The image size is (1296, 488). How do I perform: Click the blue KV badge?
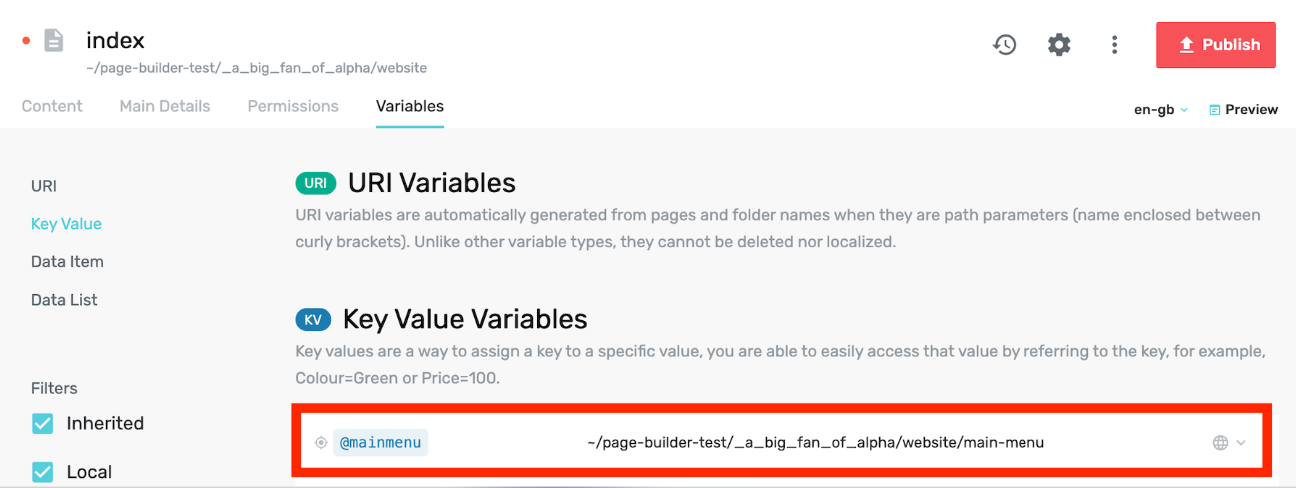[x=313, y=320]
